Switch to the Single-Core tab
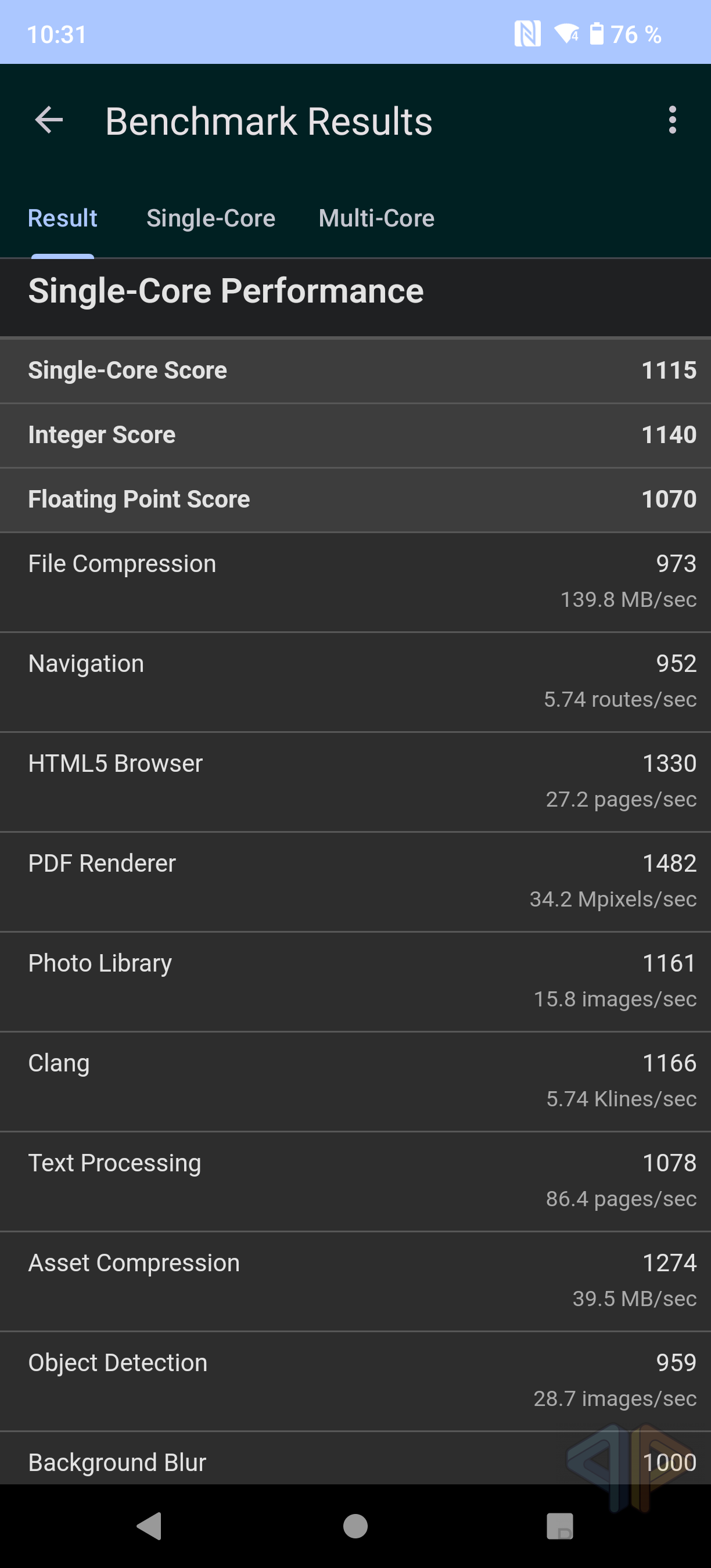The height and width of the screenshot is (1568, 711). [211, 218]
